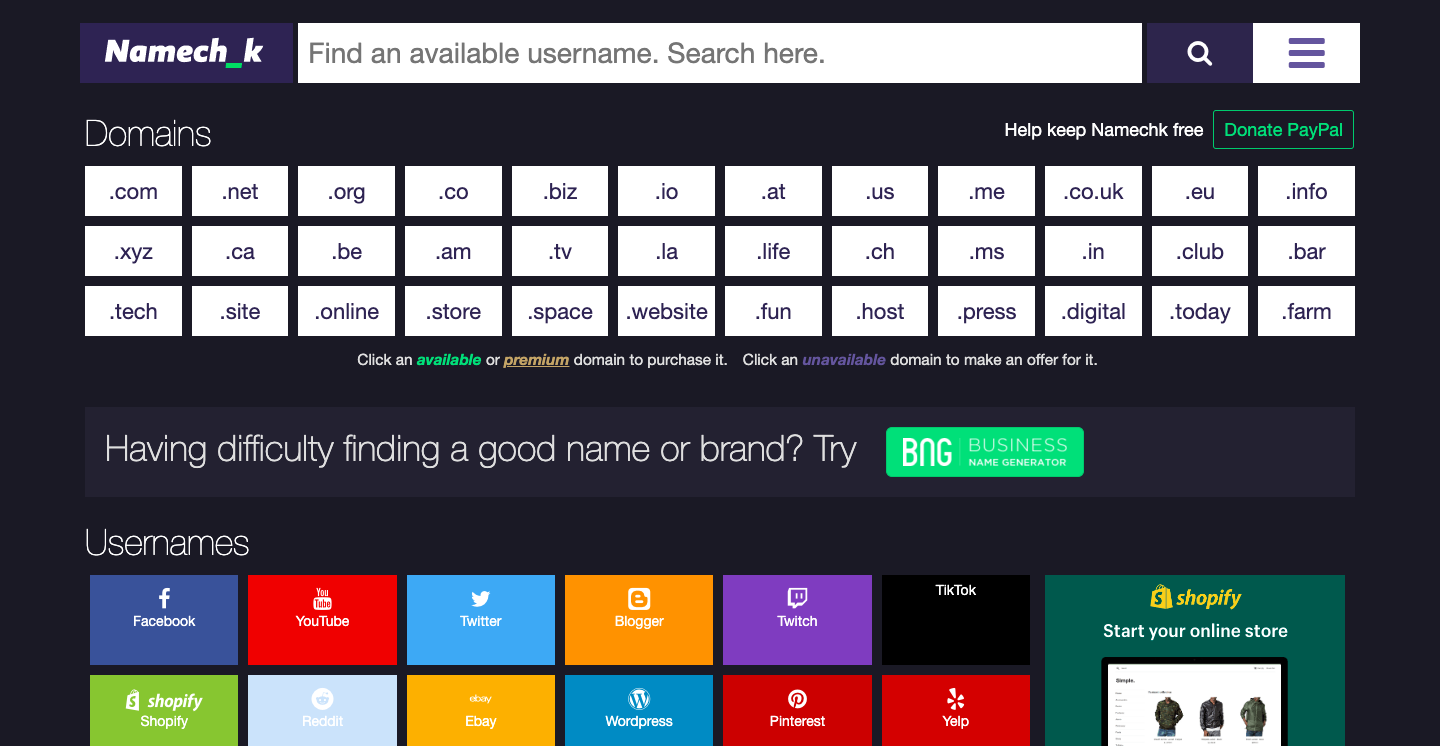This screenshot has width=1440, height=746.
Task: Tap the .farm domain box
Action: click(1306, 311)
